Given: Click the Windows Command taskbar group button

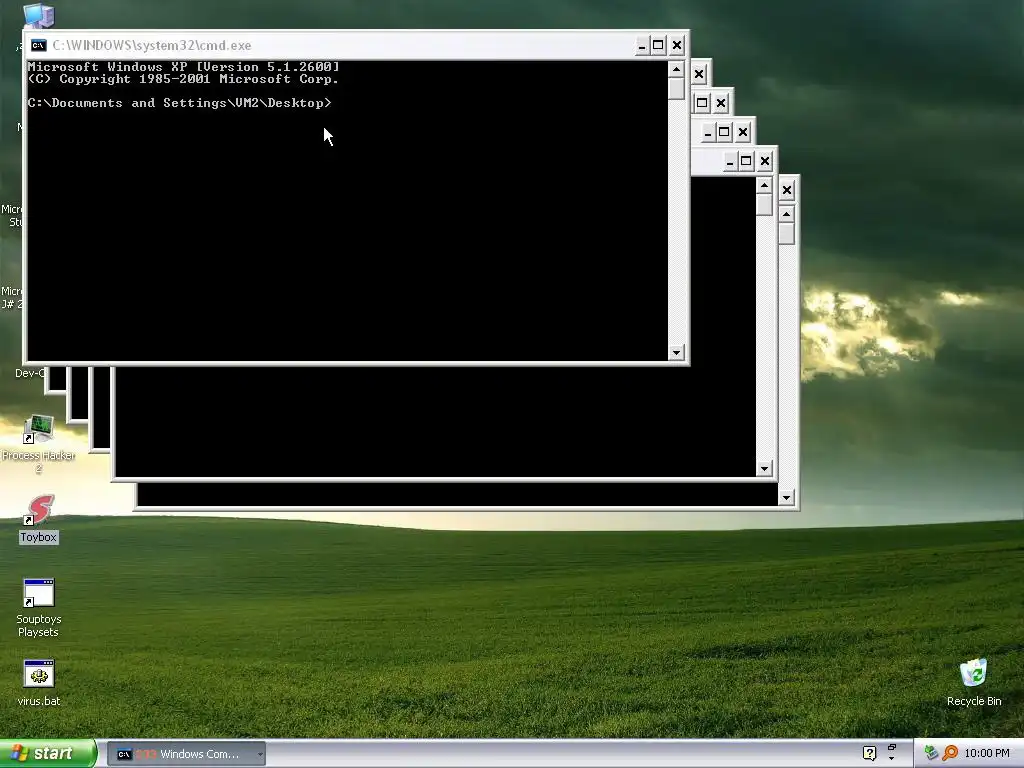Looking at the screenshot, I should (x=186, y=754).
